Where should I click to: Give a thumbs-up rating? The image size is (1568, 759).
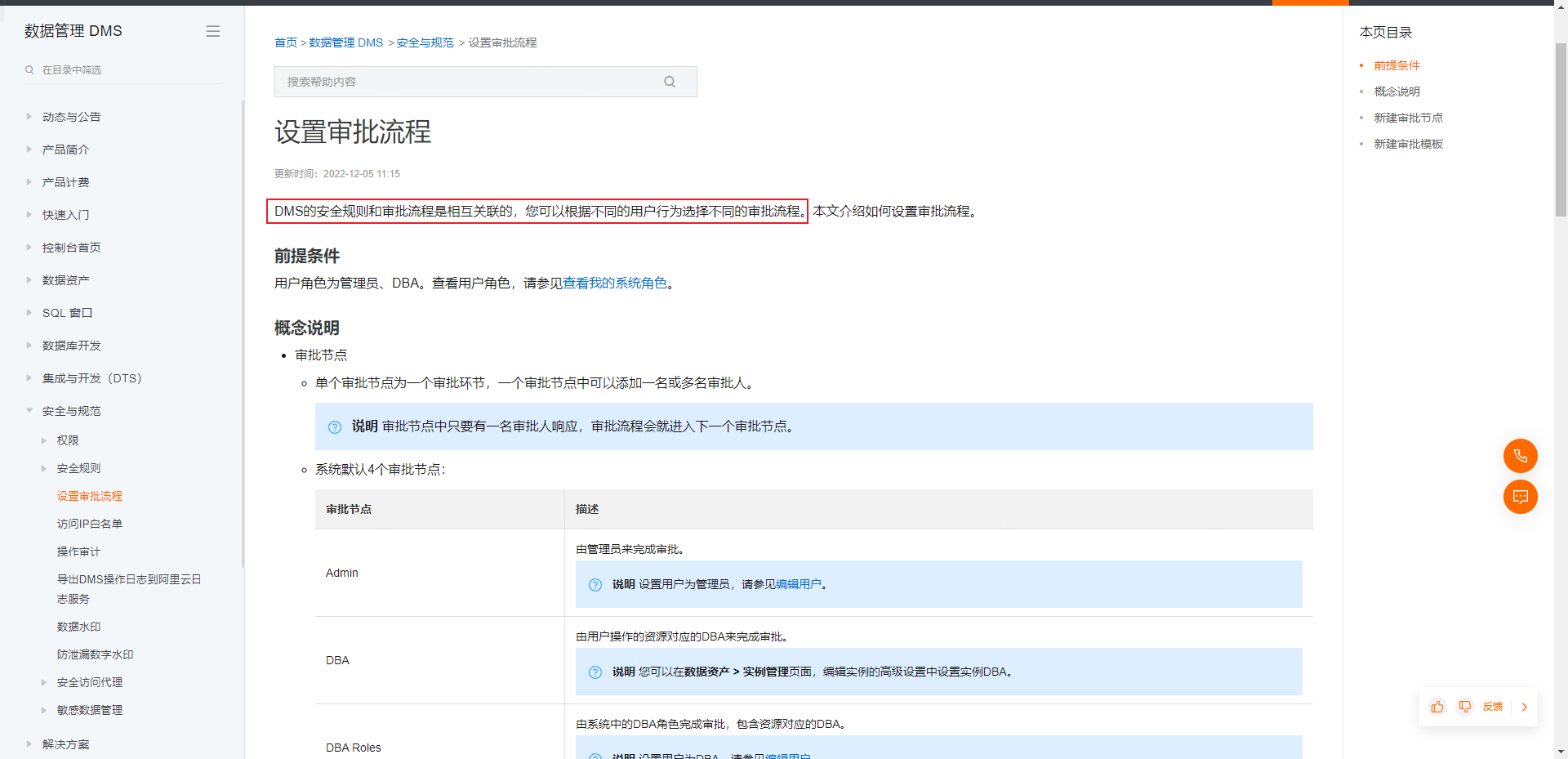[x=1437, y=707]
